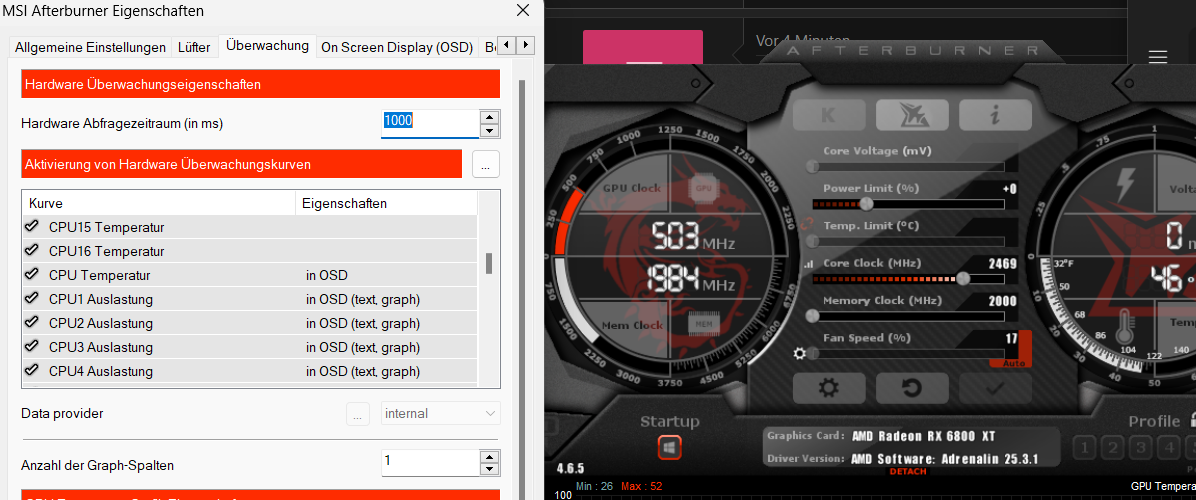
Task: Switch to Allgemeine Einstellungen tab
Action: pos(90,47)
